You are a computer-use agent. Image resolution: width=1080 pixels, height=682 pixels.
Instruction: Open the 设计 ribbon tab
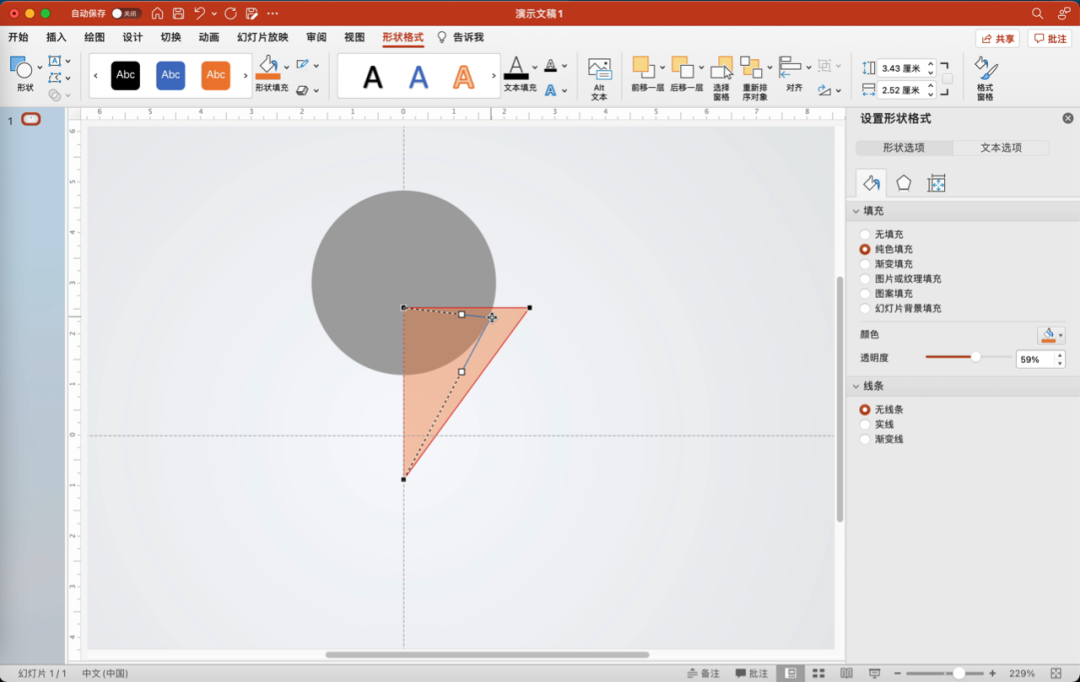(x=132, y=37)
